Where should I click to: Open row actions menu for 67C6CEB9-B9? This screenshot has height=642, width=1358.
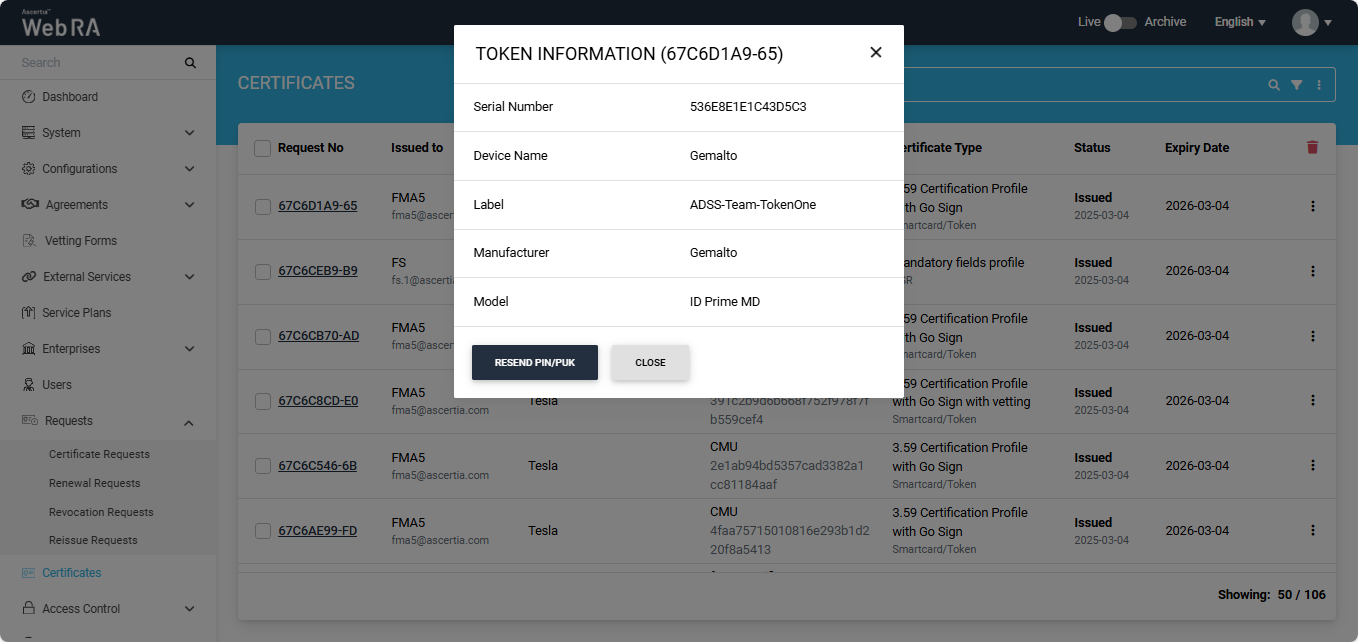pyautogui.click(x=1312, y=271)
